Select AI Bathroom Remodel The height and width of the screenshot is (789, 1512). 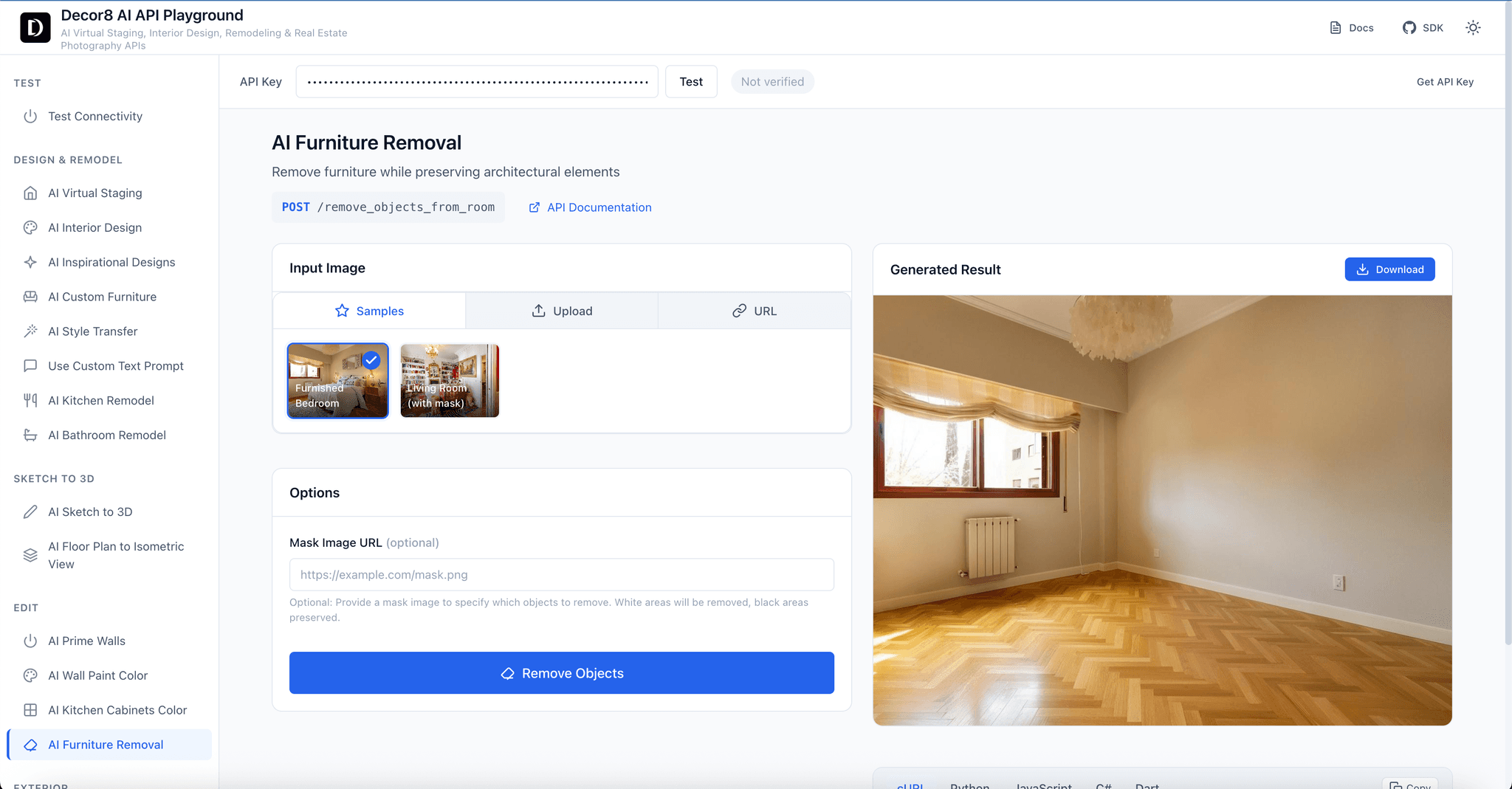(x=106, y=435)
